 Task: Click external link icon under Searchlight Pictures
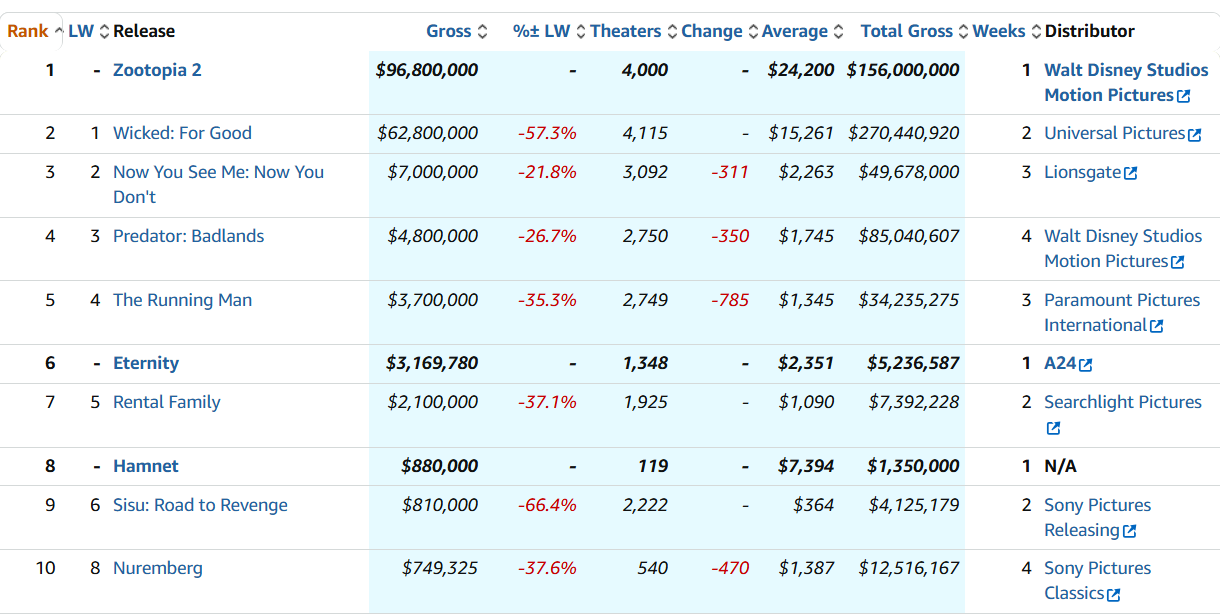click(1053, 428)
